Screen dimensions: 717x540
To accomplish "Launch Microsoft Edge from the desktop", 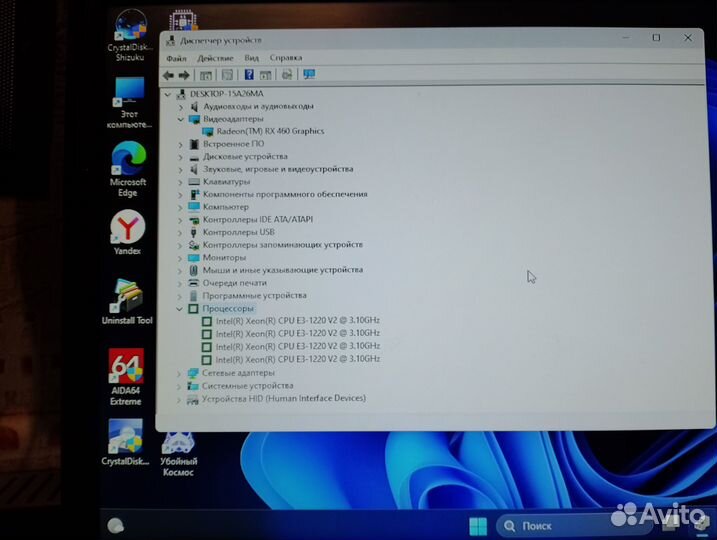I will coord(128,169).
